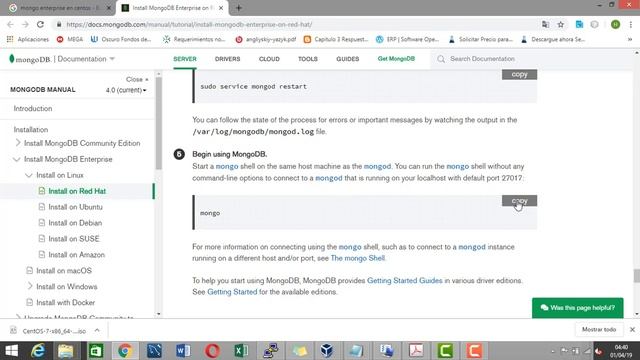Close the sidebar with Close toggle
Viewport: 640px width, 360px height.
point(137,79)
